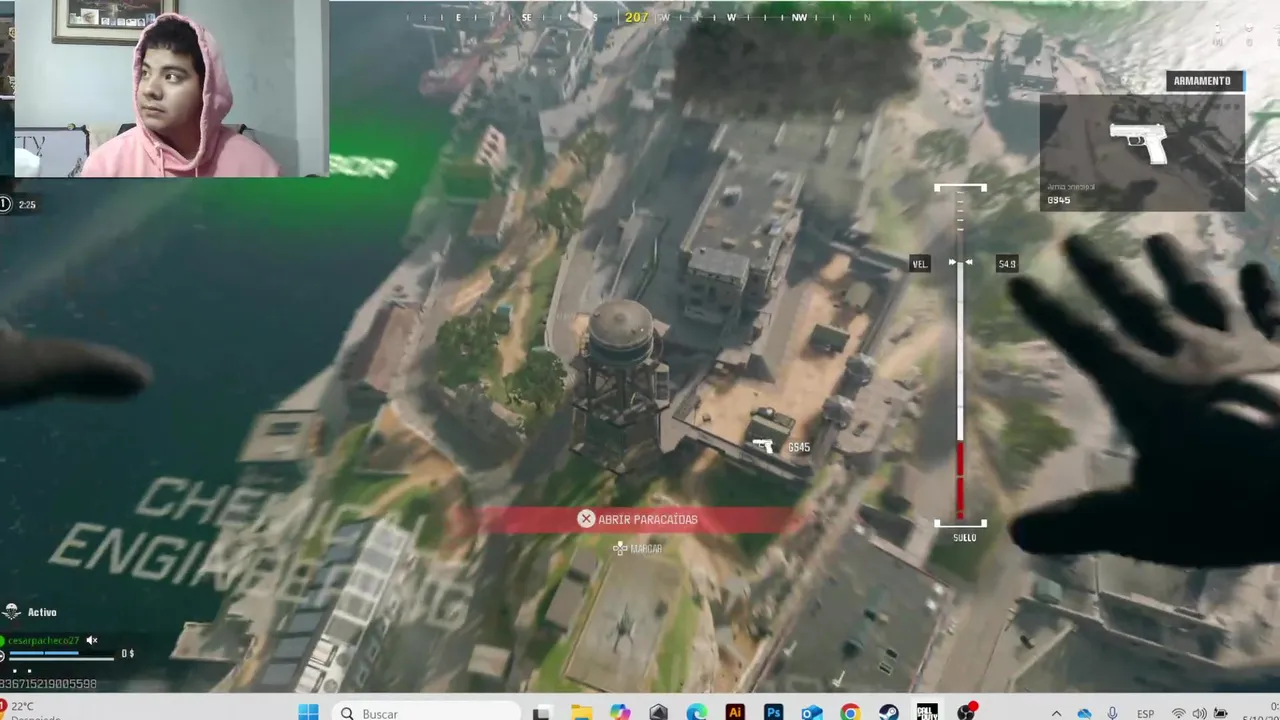Screen dimensions: 1280x720
Task: Open Task View from the taskbar
Action: coord(542,712)
